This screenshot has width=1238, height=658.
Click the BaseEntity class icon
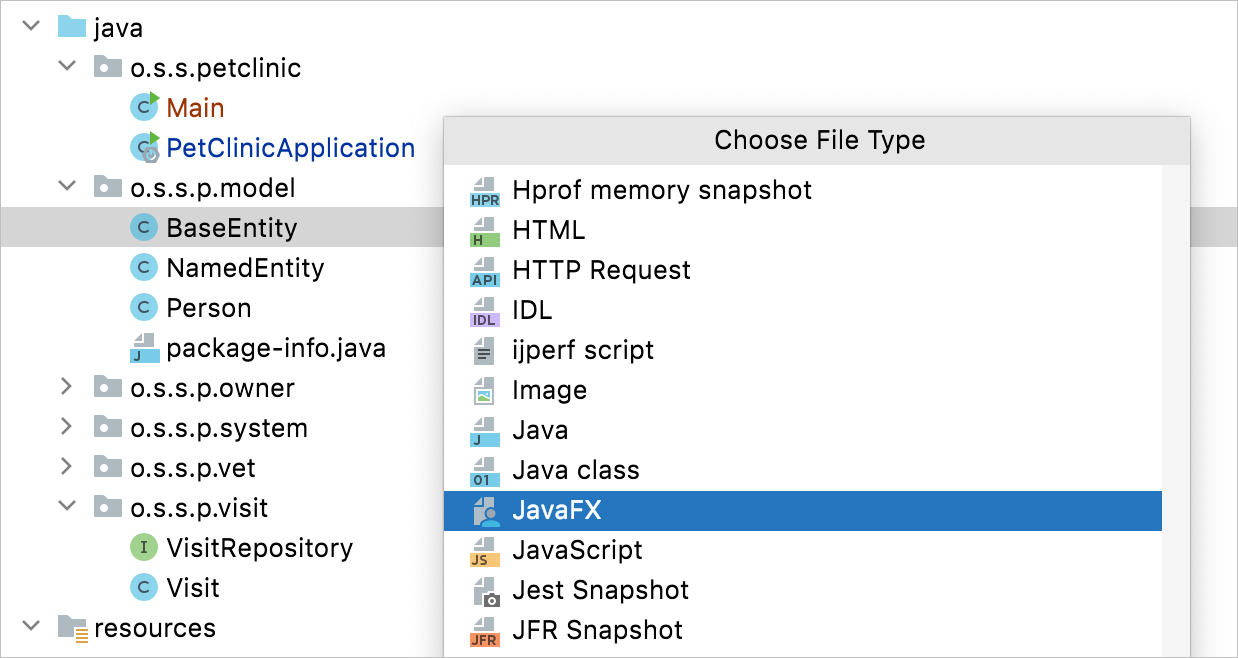(145, 228)
